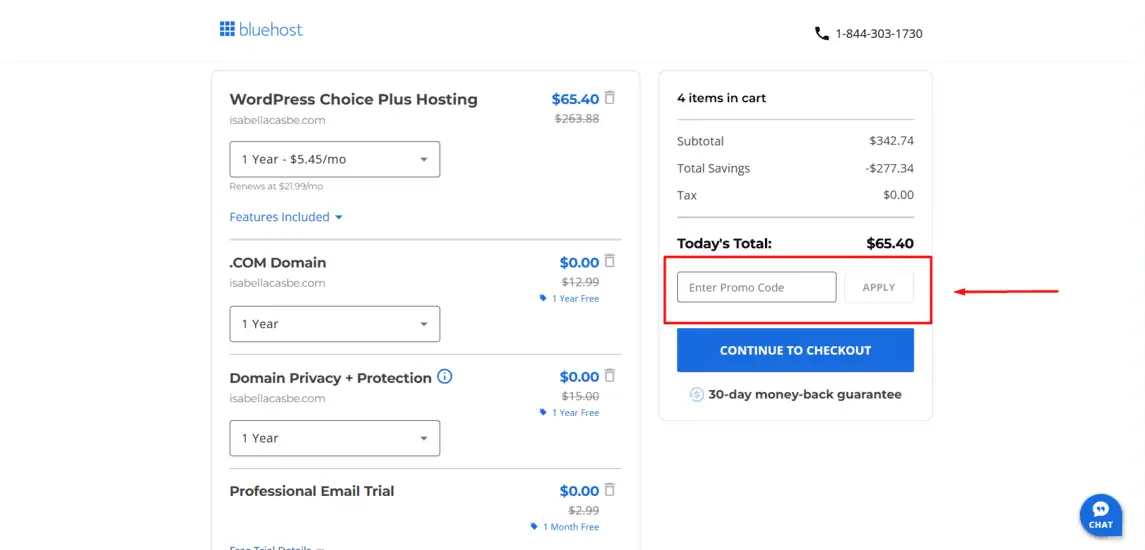Open the Chat bubble widget

click(x=1100, y=515)
